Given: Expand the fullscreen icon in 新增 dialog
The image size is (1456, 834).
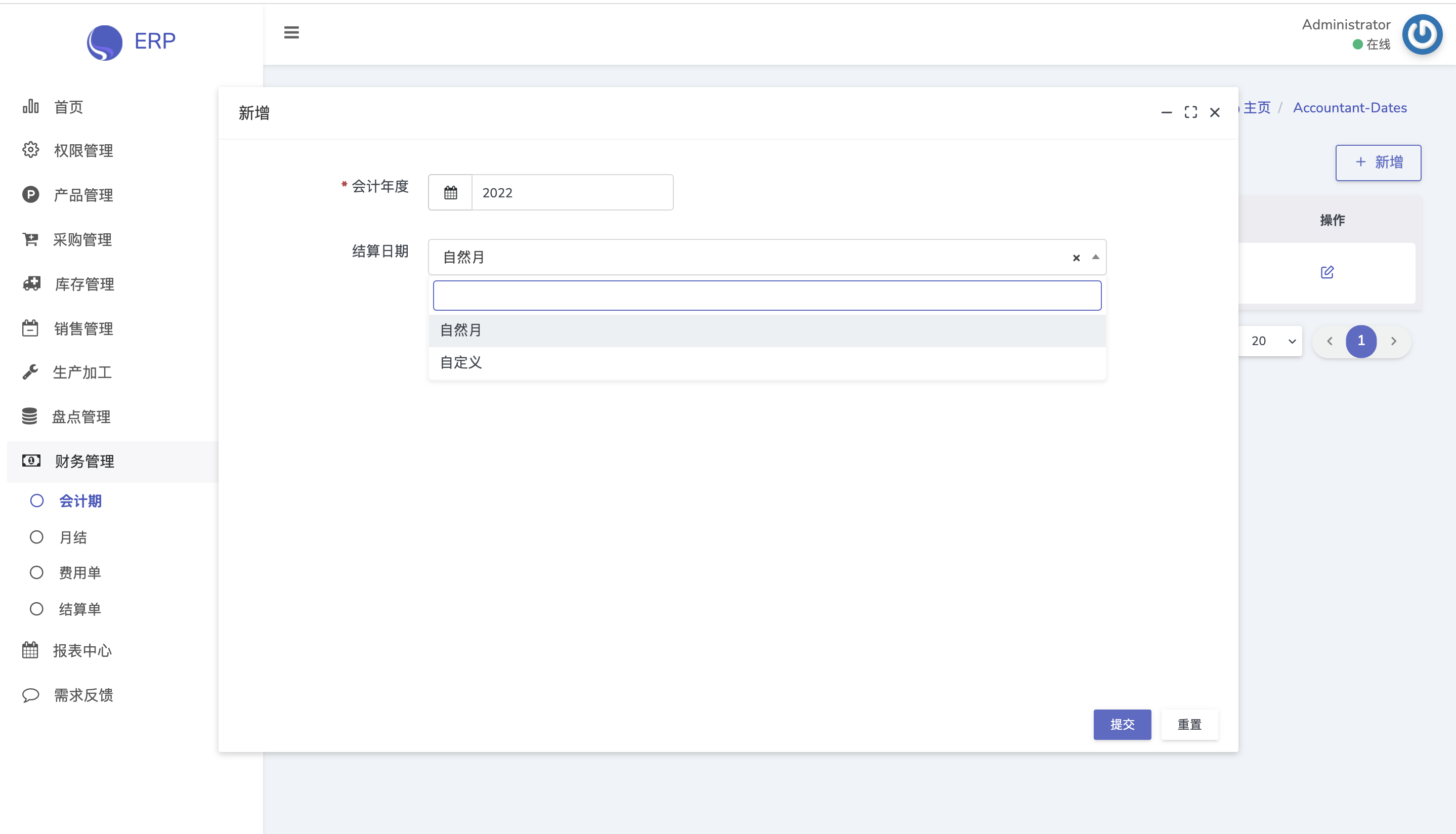Looking at the screenshot, I should click(x=1190, y=112).
